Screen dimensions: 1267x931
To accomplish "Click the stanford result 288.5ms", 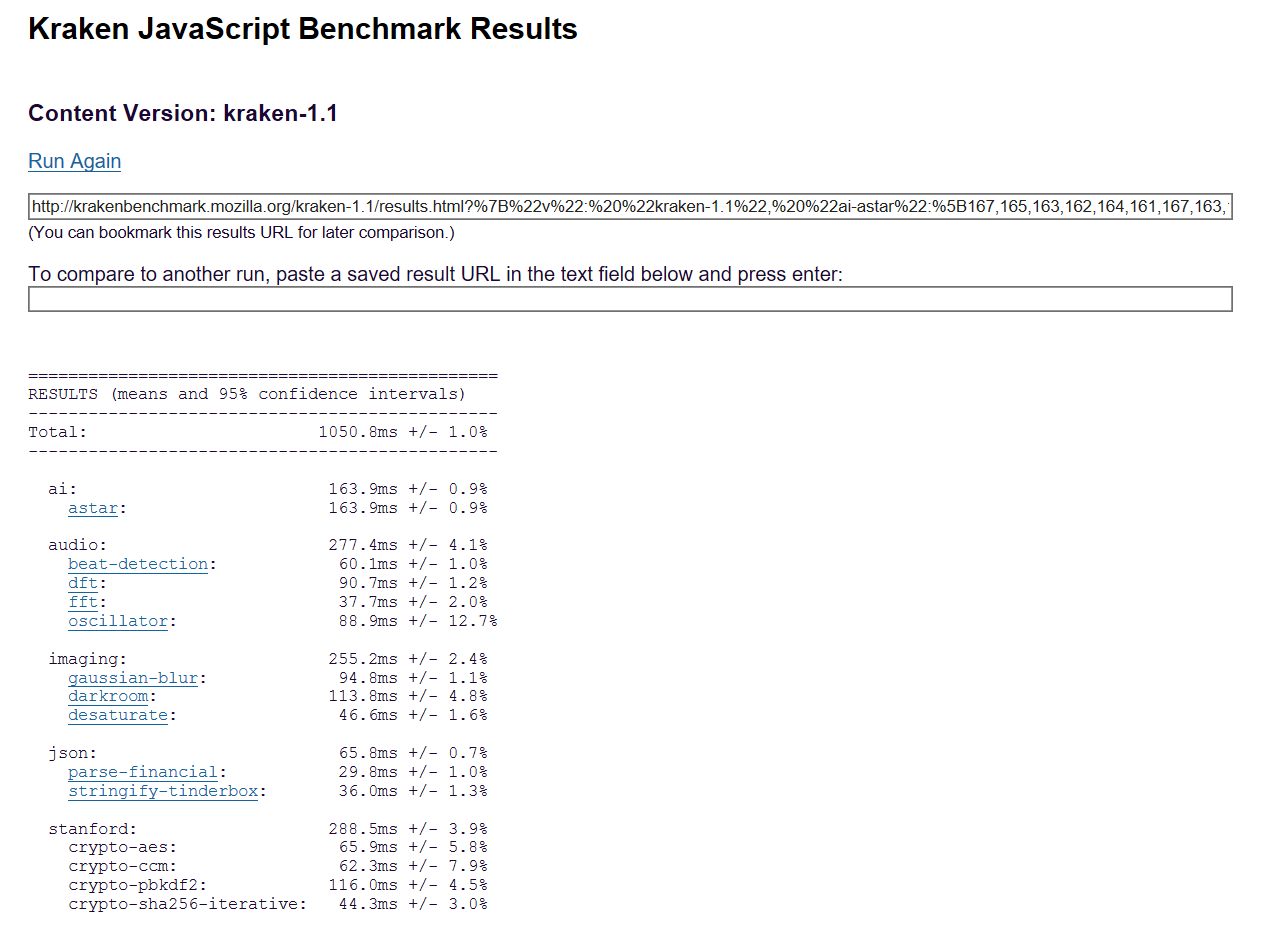I will (363, 829).
